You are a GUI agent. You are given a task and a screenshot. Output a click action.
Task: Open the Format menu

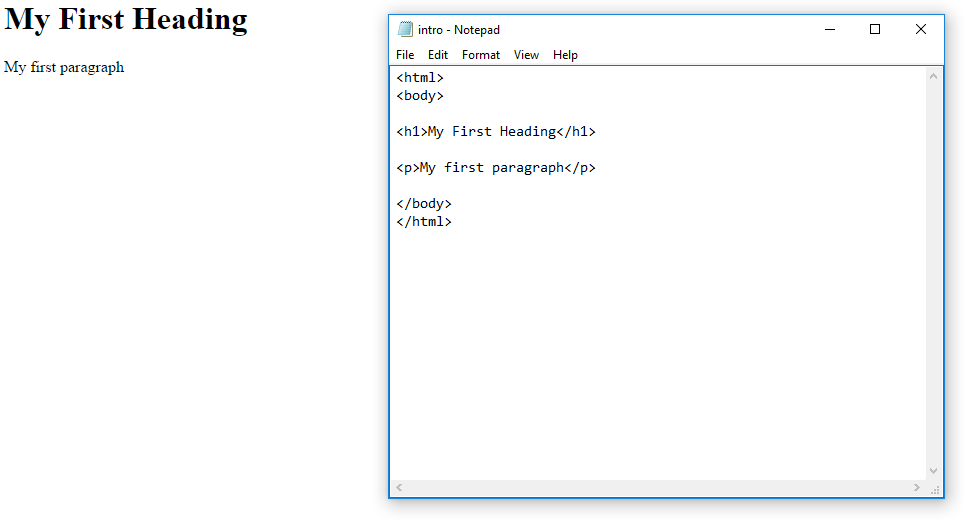point(481,55)
